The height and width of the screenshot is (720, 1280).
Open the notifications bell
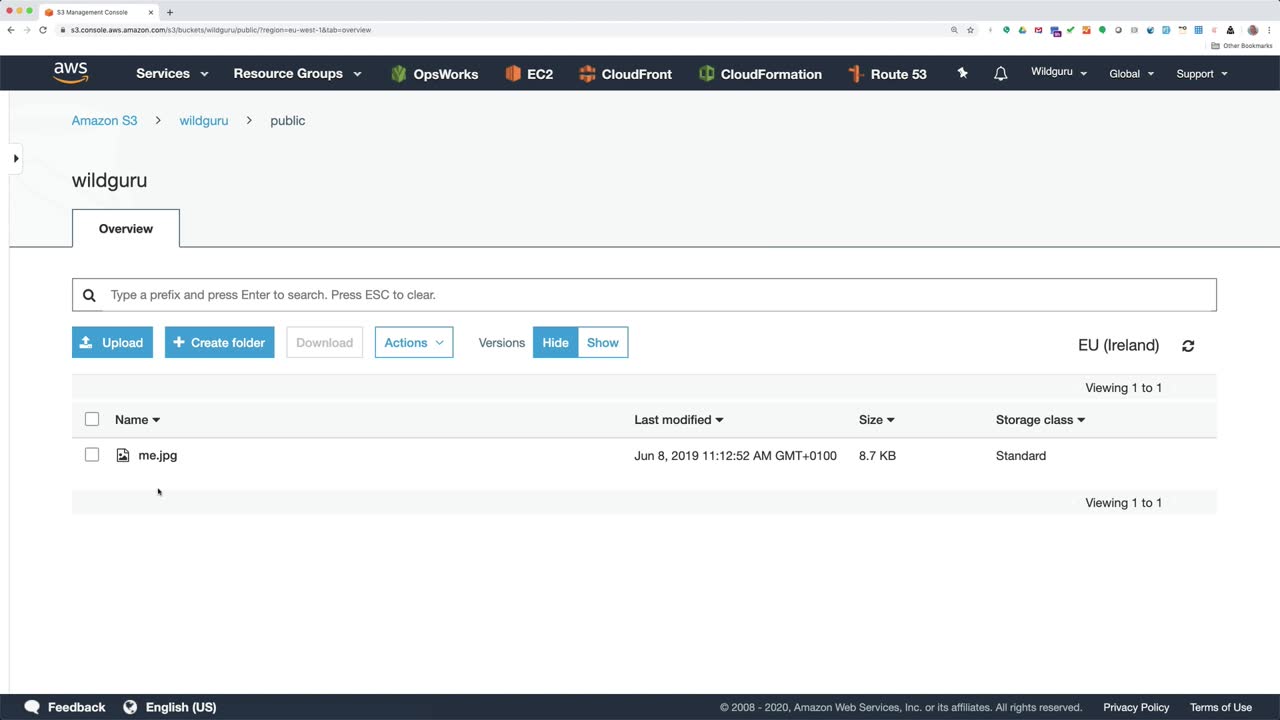1000,73
